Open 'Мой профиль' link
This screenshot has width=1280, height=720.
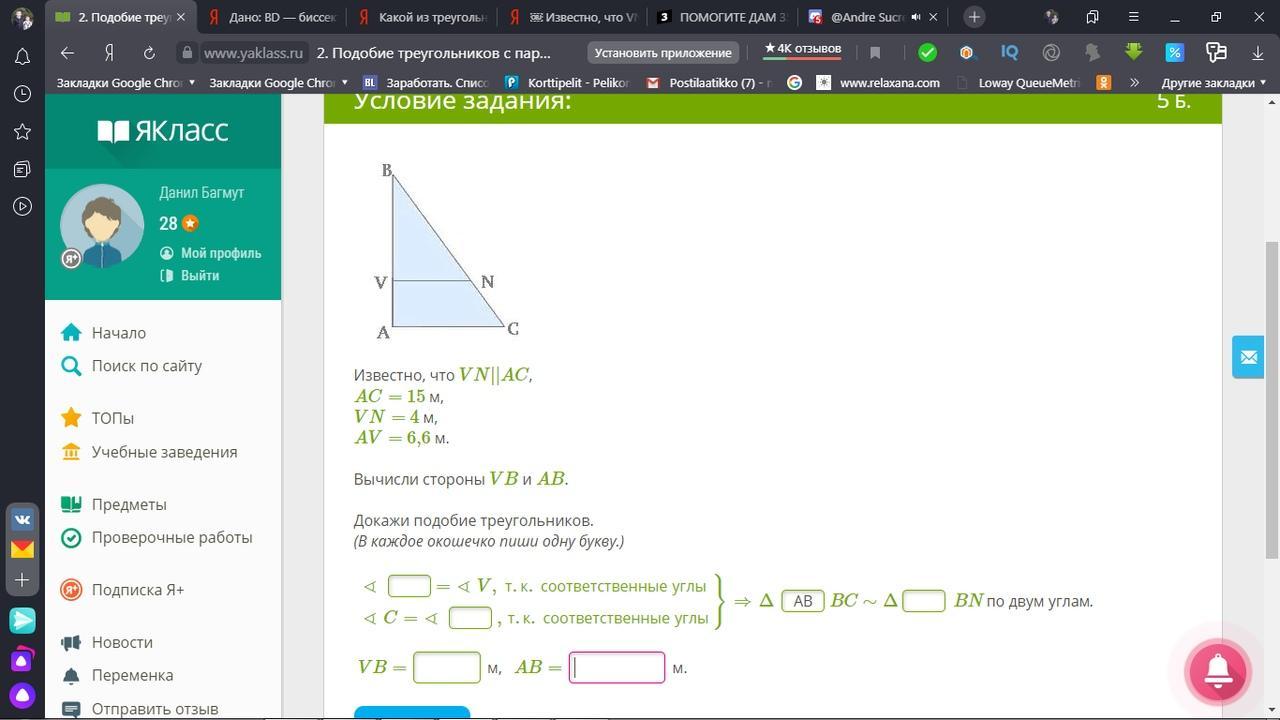210,253
